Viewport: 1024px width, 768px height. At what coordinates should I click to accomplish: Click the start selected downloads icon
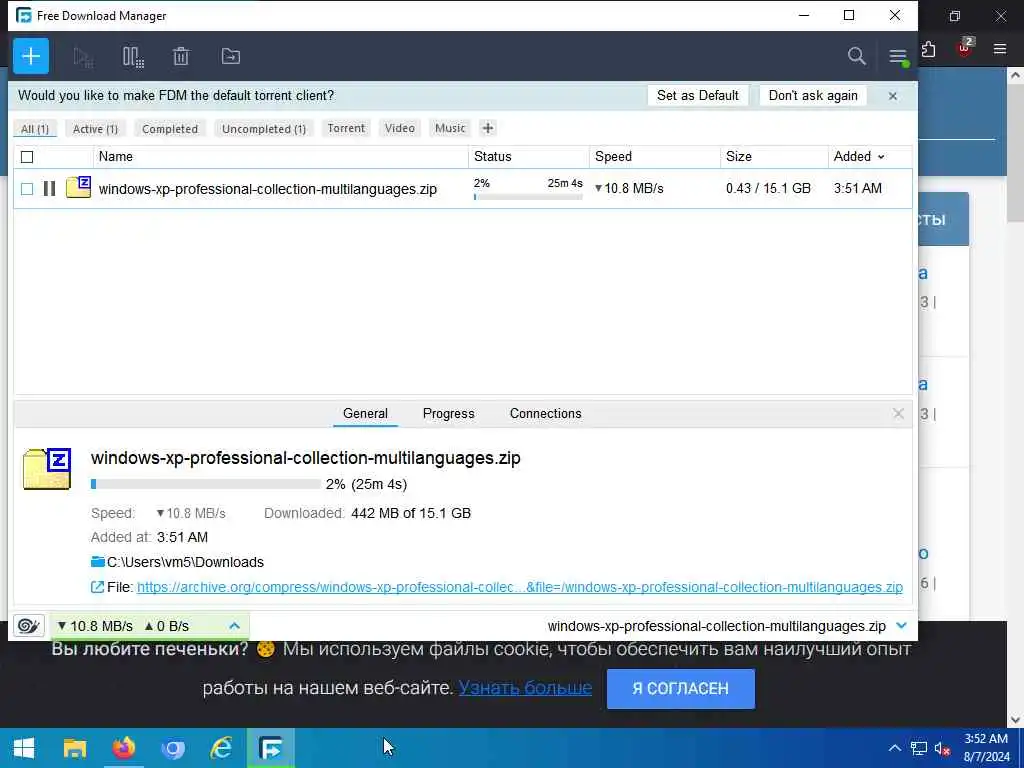83,57
